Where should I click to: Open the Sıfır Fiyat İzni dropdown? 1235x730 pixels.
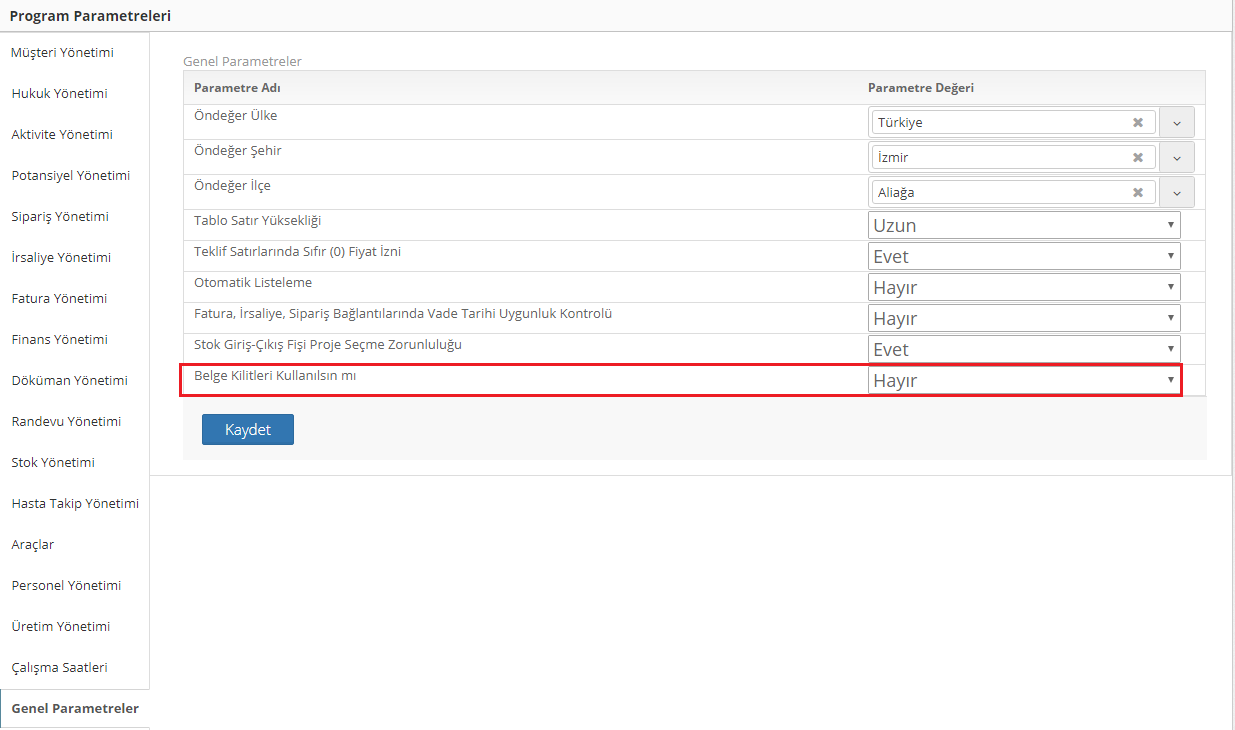point(1023,256)
